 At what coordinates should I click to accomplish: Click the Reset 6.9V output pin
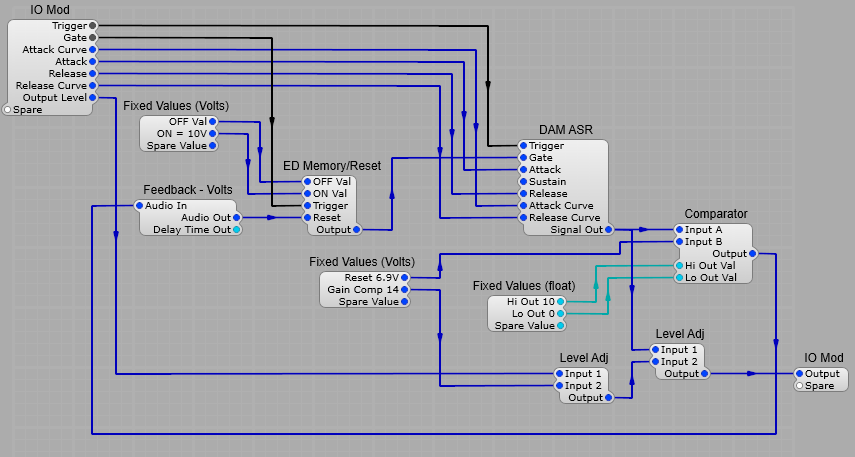[405, 277]
